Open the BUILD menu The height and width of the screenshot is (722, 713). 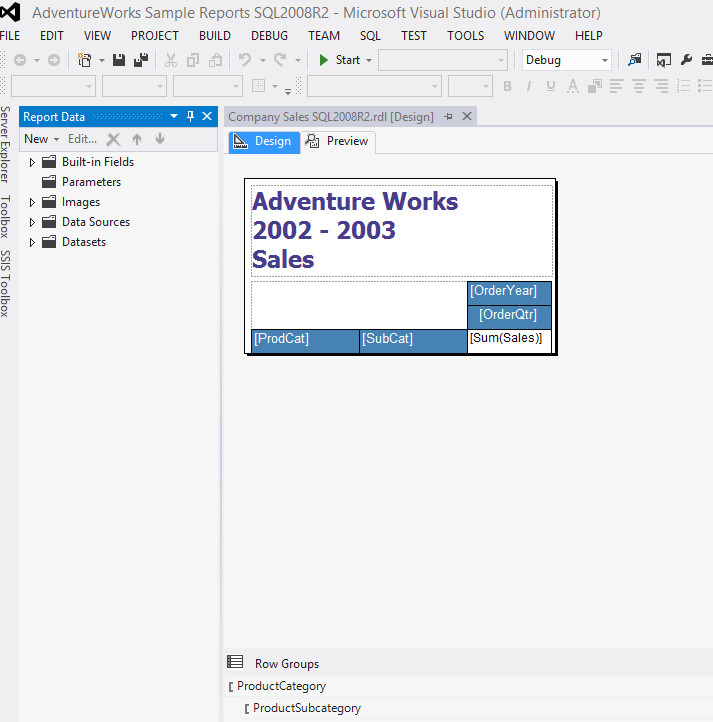(215, 35)
